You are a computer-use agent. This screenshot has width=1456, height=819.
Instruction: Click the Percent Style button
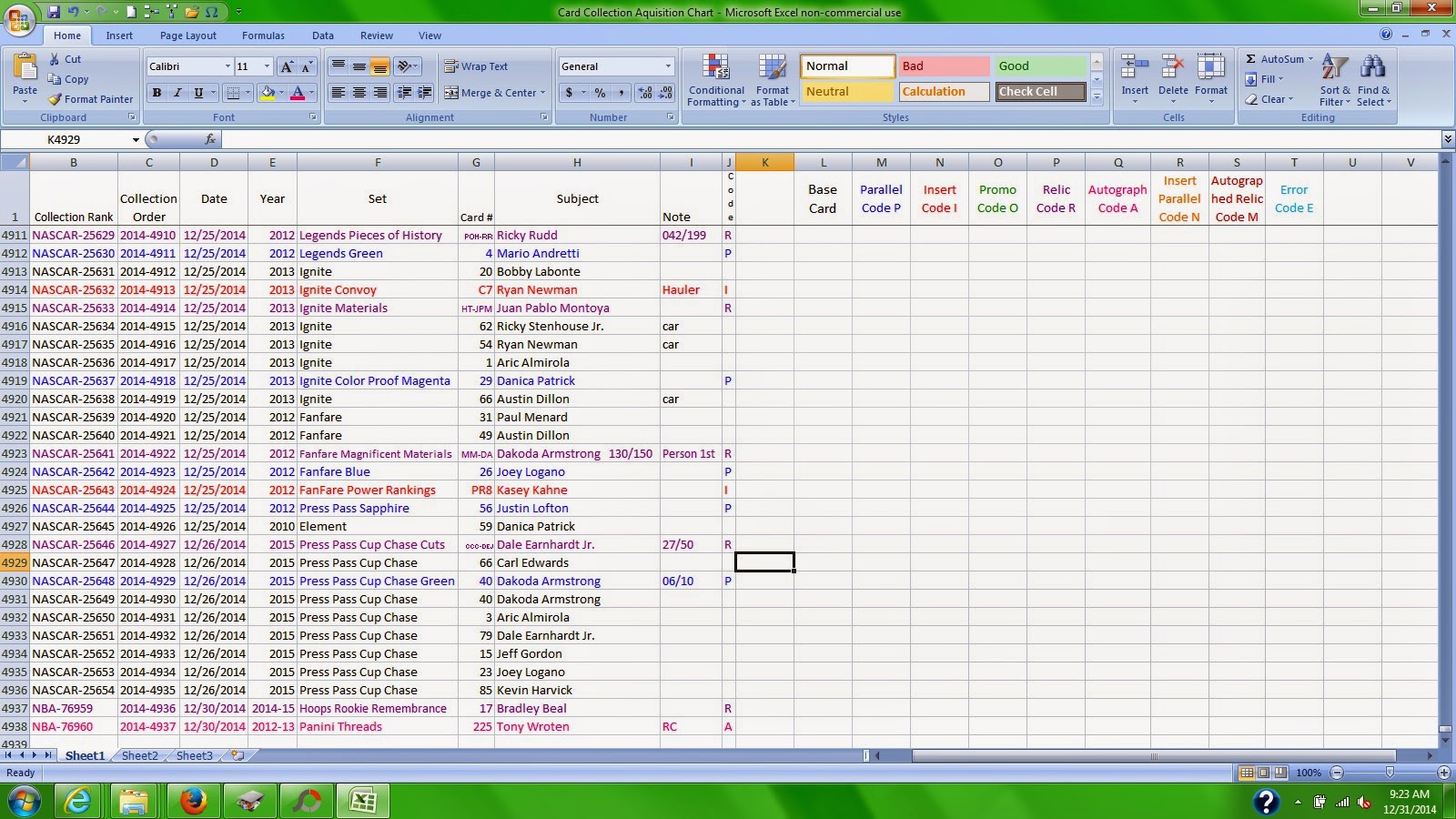[600, 93]
